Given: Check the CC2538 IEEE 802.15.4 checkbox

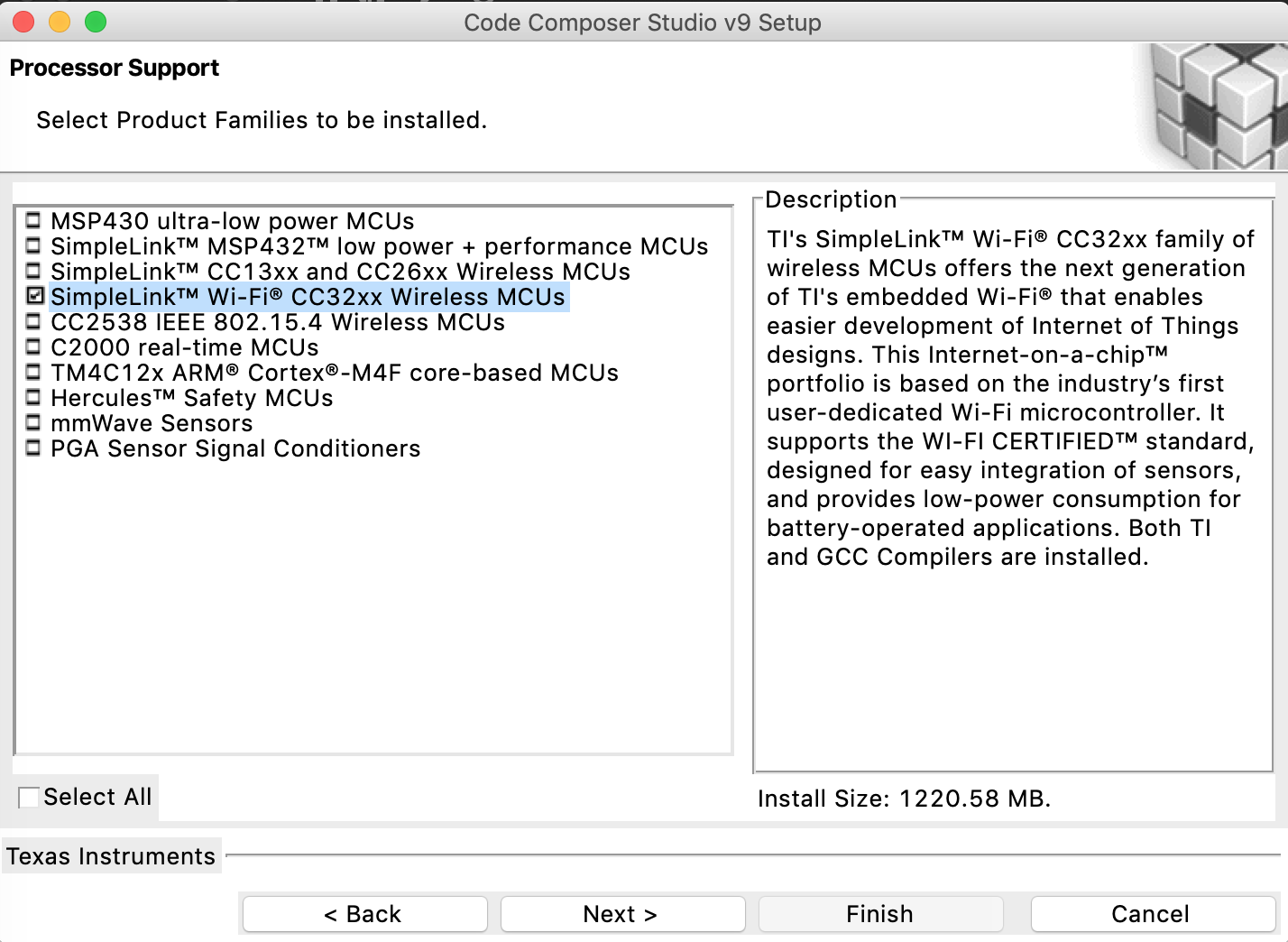Looking at the screenshot, I should pyautogui.click(x=33, y=321).
